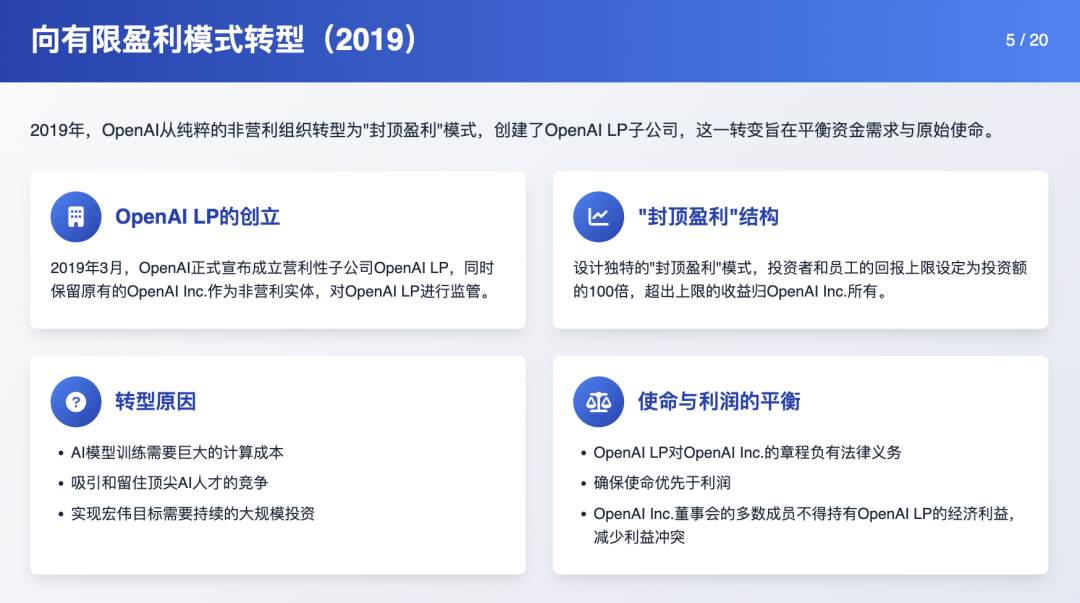The width and height of the screenshot is (1080, 603).
Task: Click the page counter 5 / 20
Action: pos(1026,40)
